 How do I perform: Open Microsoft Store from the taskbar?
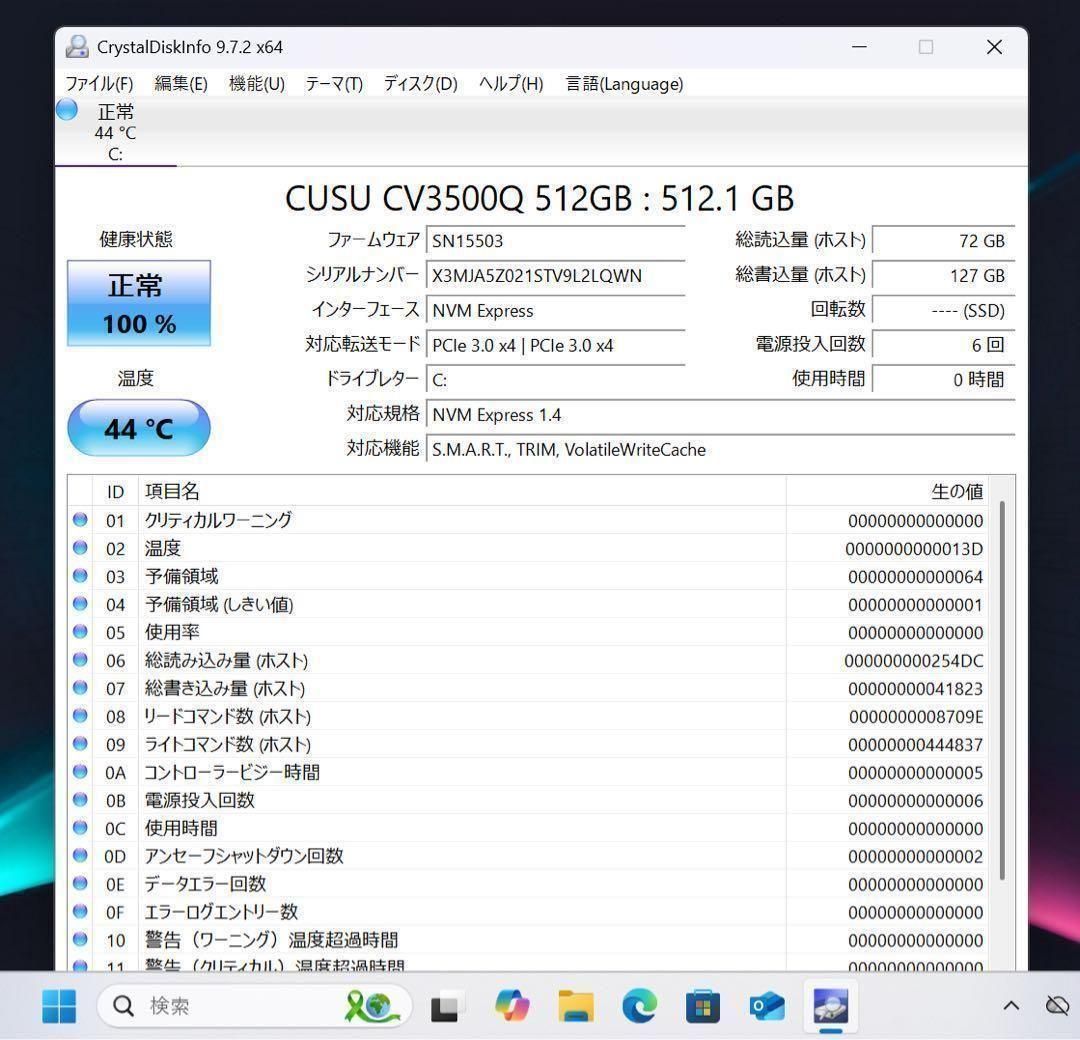(x=702, y=1006)
